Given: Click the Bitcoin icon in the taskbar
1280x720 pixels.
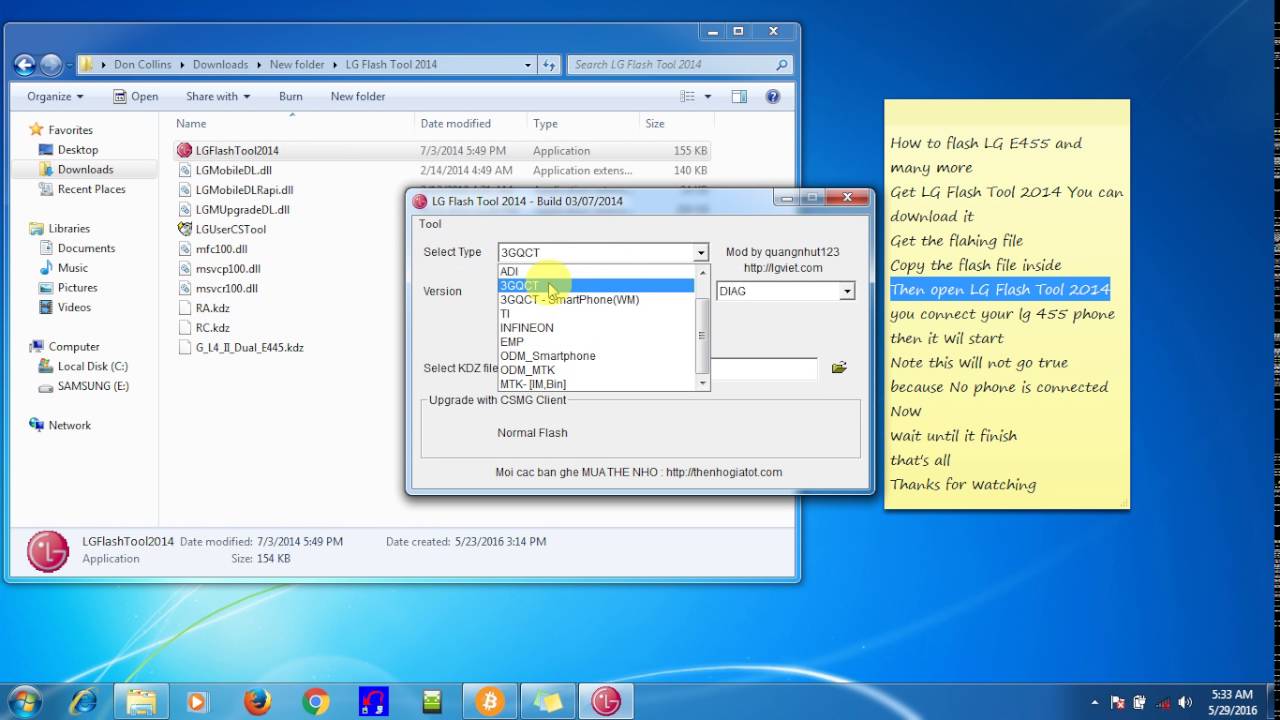Looking at the screenshot, I should click(x=490, y=702).
